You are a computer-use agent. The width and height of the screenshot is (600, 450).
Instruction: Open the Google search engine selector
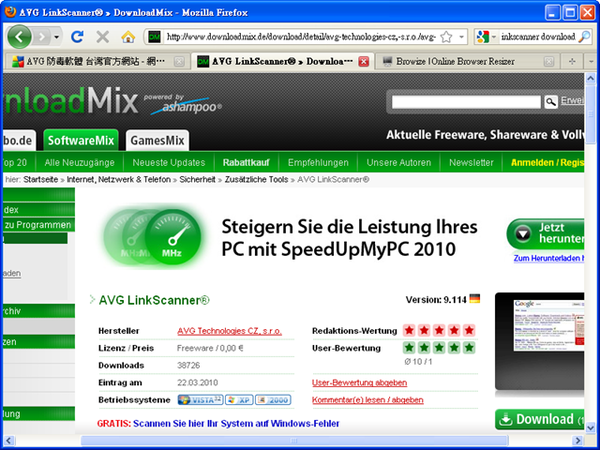[486, 37]
